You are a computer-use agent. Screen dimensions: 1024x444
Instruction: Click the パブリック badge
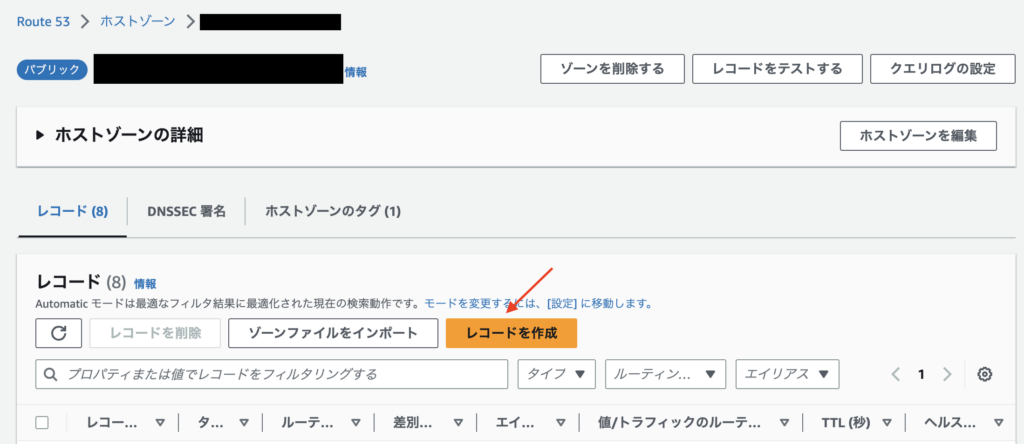(x=52, y=70)
